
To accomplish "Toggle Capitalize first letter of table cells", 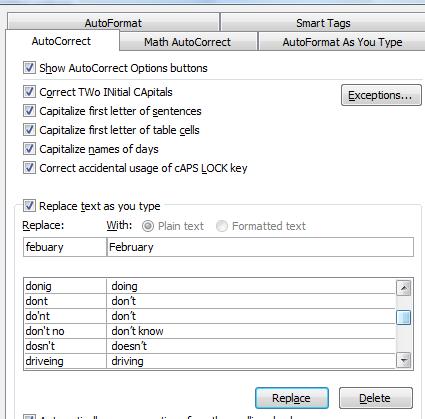I will tap(29, 130).
